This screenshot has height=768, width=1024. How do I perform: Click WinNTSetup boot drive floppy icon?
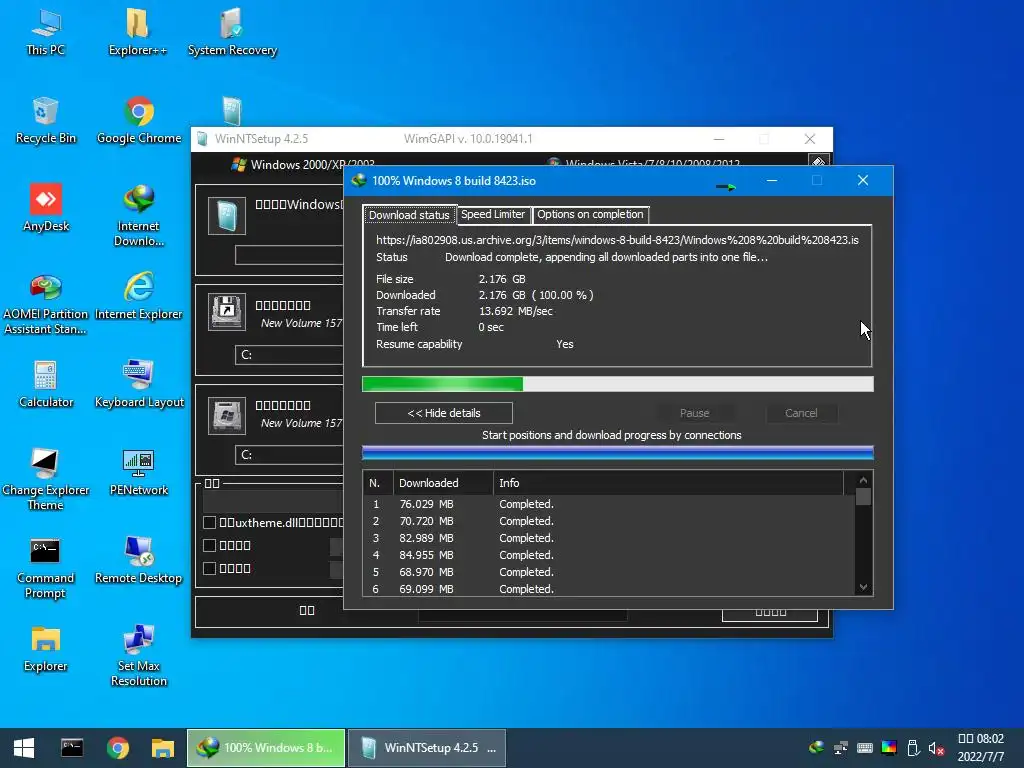227,312
